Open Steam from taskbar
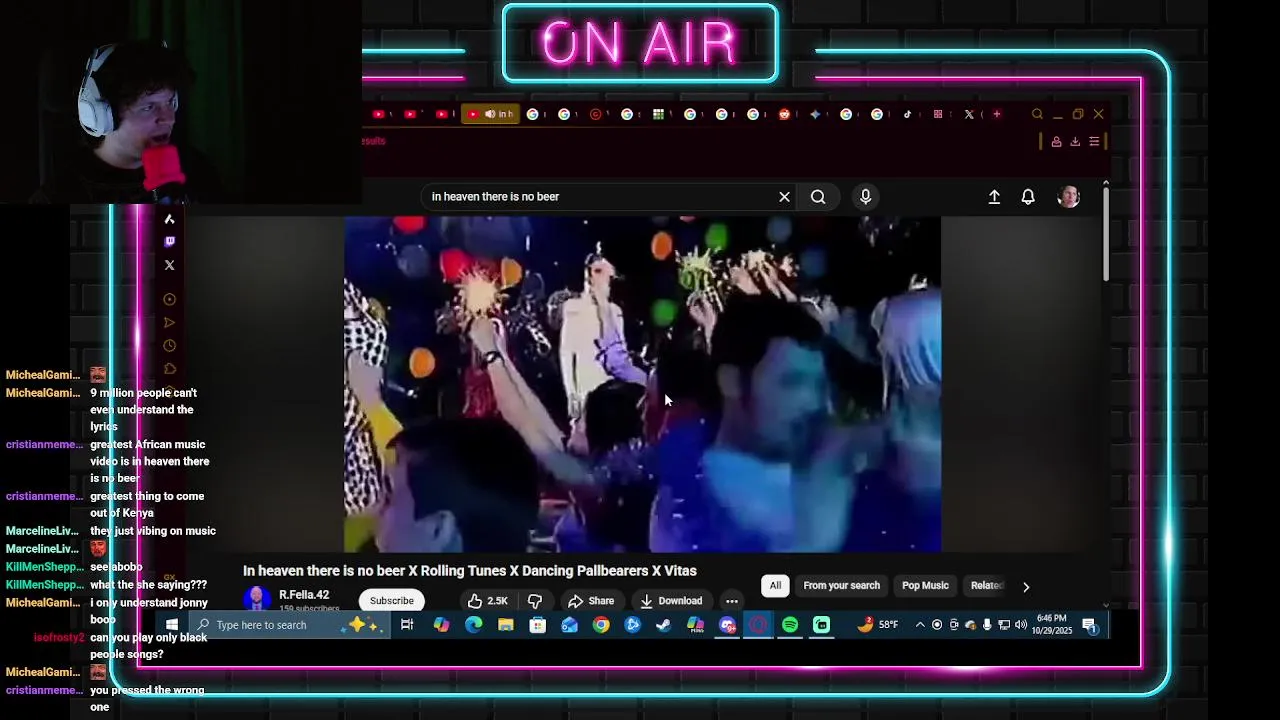1280x720 pixels. click(663, 625)
